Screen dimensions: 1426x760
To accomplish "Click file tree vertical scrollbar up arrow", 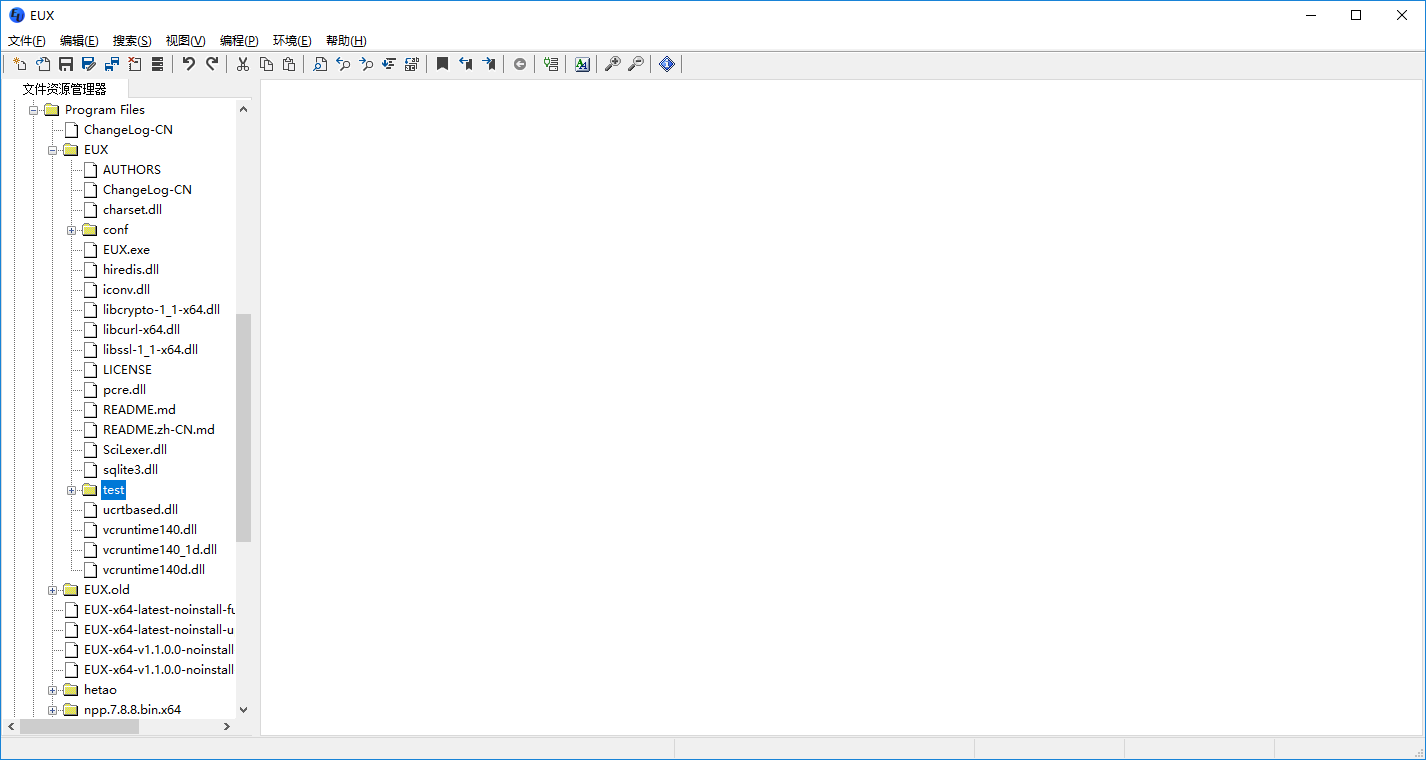I will (244, 108).
